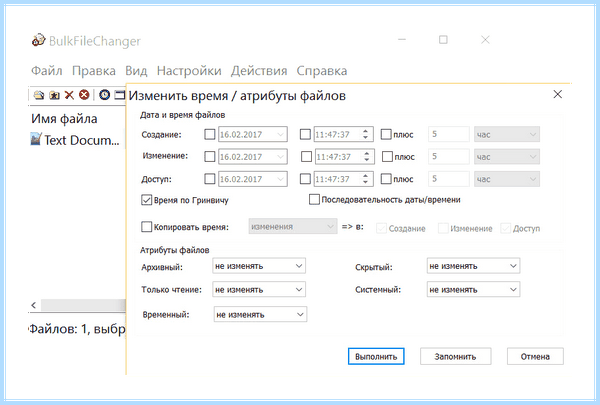Check the плюс box in the Изменение row

[388, 157]
